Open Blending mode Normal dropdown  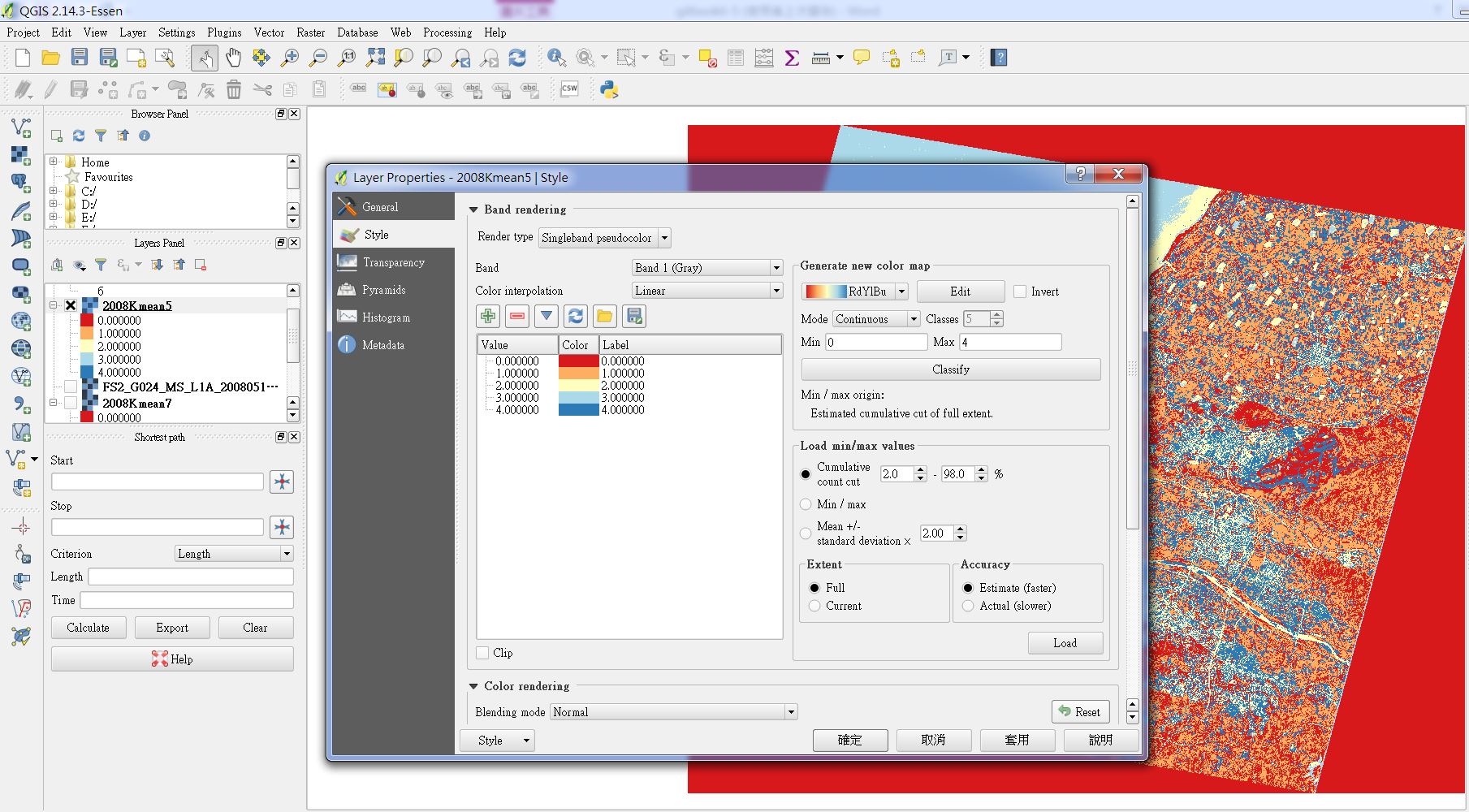click(x=674, y=712)
